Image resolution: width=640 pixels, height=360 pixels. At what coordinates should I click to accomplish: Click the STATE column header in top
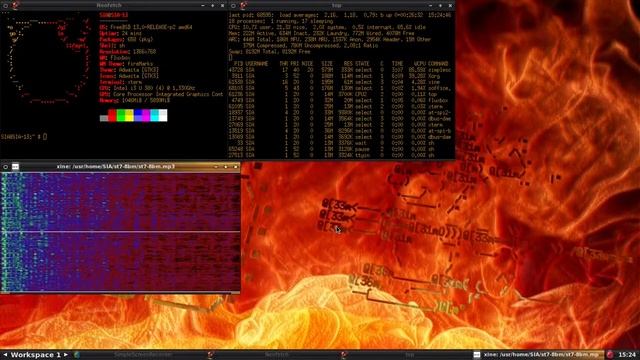(363, 64)
